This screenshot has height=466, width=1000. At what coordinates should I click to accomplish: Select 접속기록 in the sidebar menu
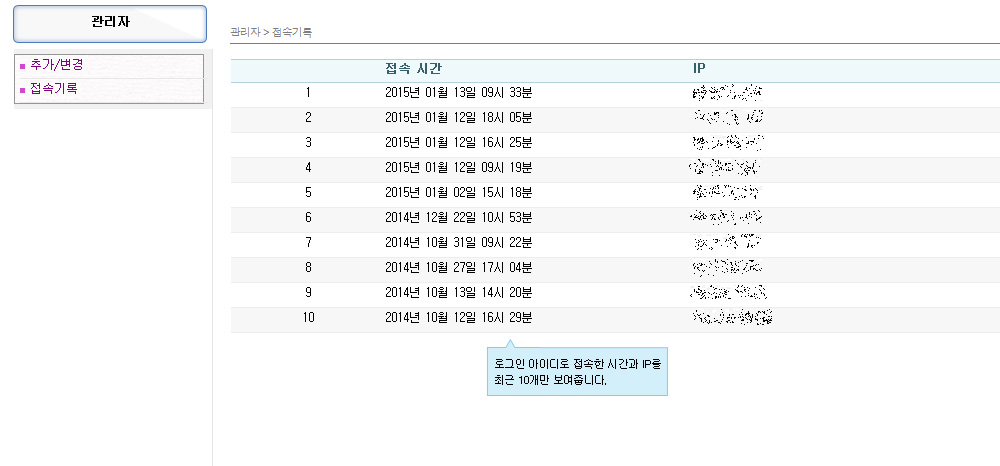53,89
